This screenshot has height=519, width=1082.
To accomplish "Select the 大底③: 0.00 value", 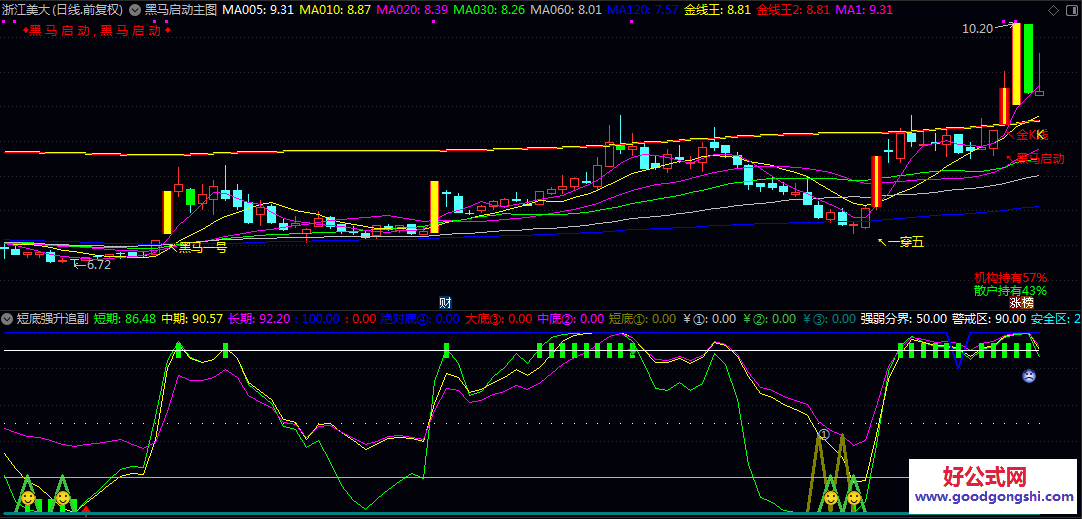I will 499,319.
